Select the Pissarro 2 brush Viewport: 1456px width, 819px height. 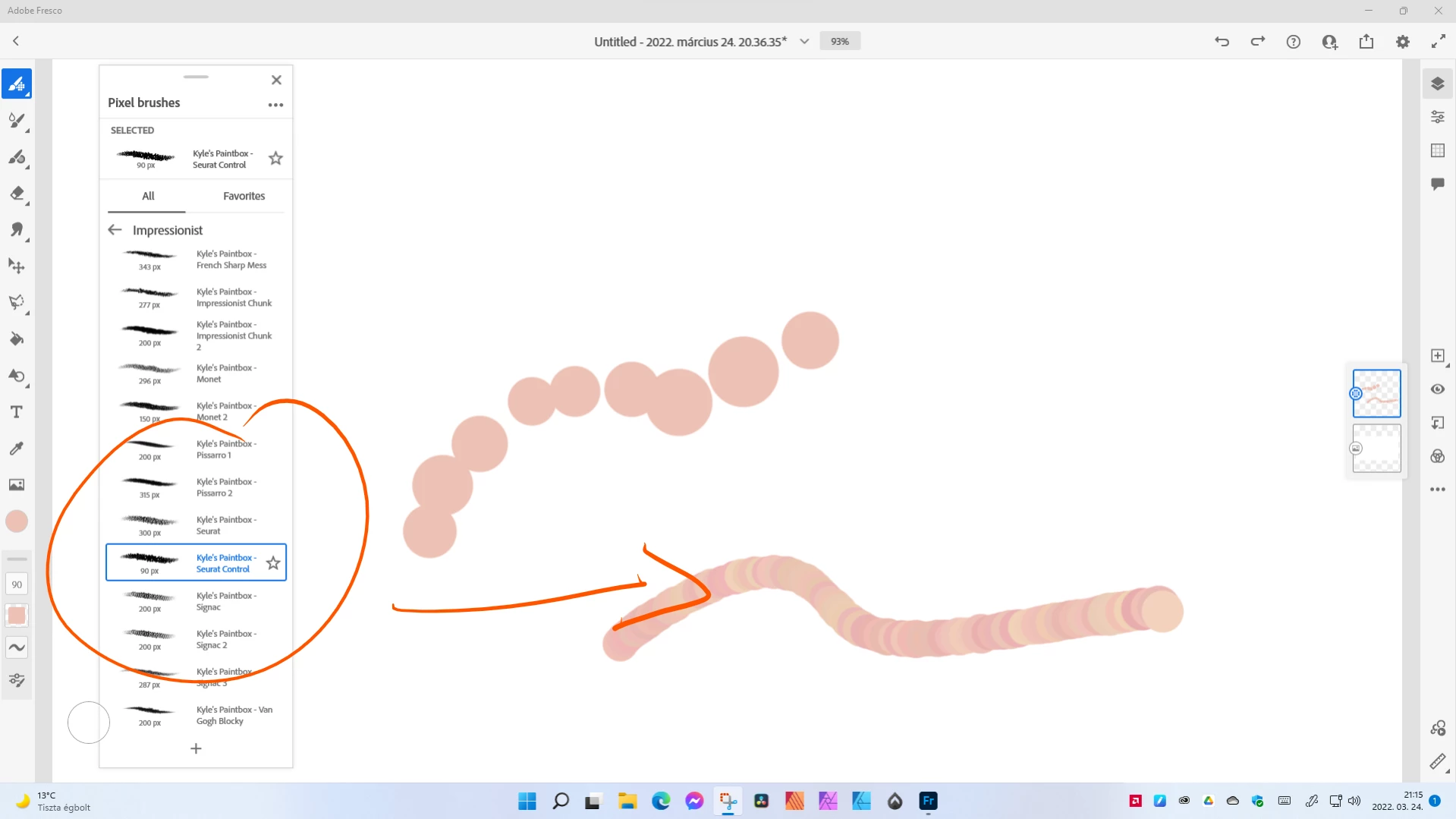tap(196, 487)
